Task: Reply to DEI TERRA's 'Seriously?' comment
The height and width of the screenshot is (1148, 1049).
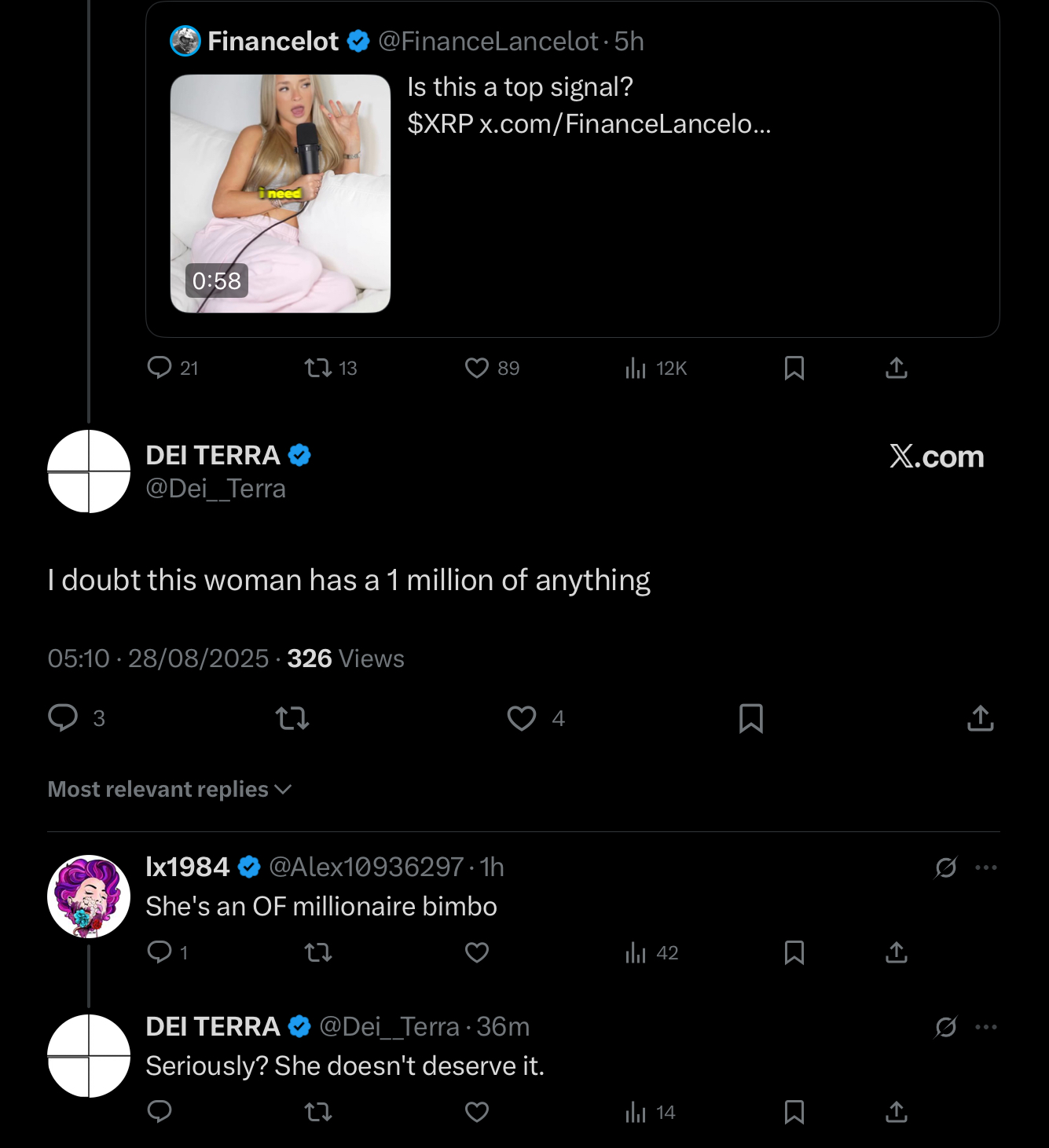Action: [160, 1112]
